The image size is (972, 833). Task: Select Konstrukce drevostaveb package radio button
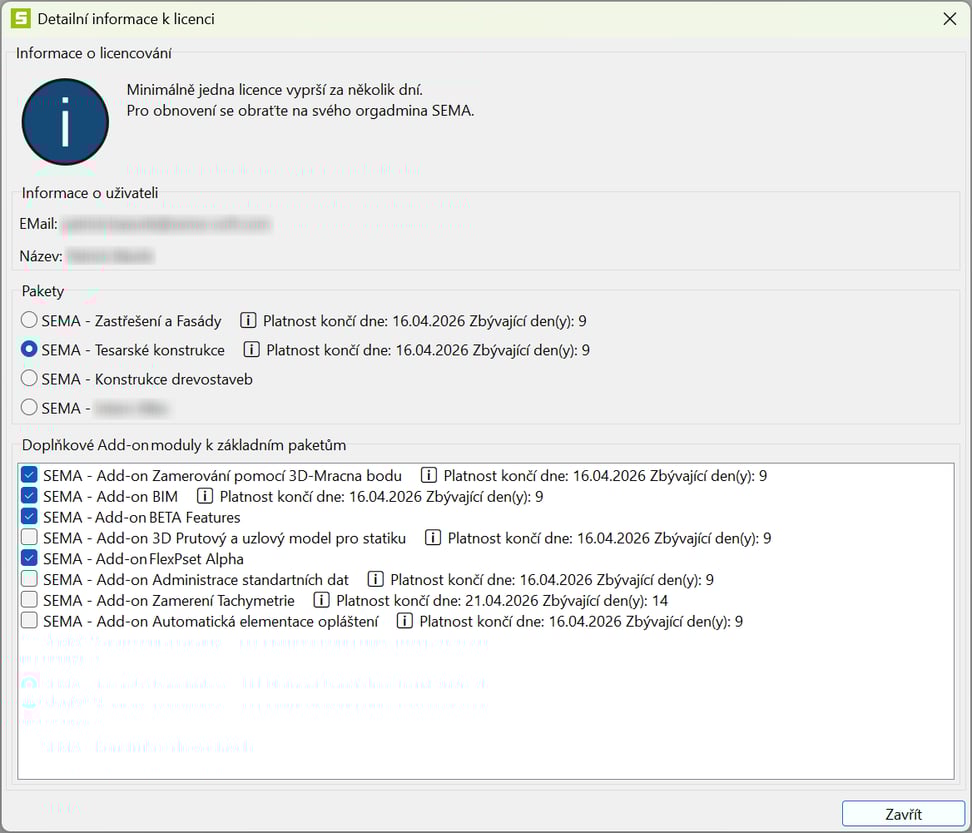(x=30, y=379)
